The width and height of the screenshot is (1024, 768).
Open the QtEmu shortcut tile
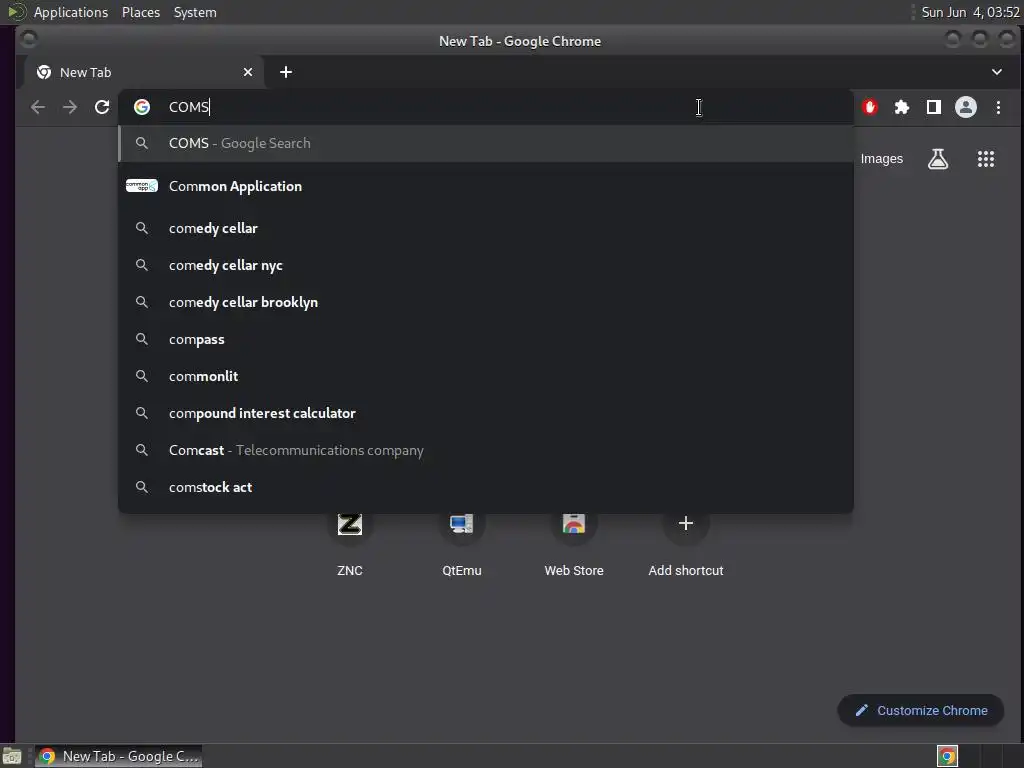pyautogui.click(x=462, y=543)
